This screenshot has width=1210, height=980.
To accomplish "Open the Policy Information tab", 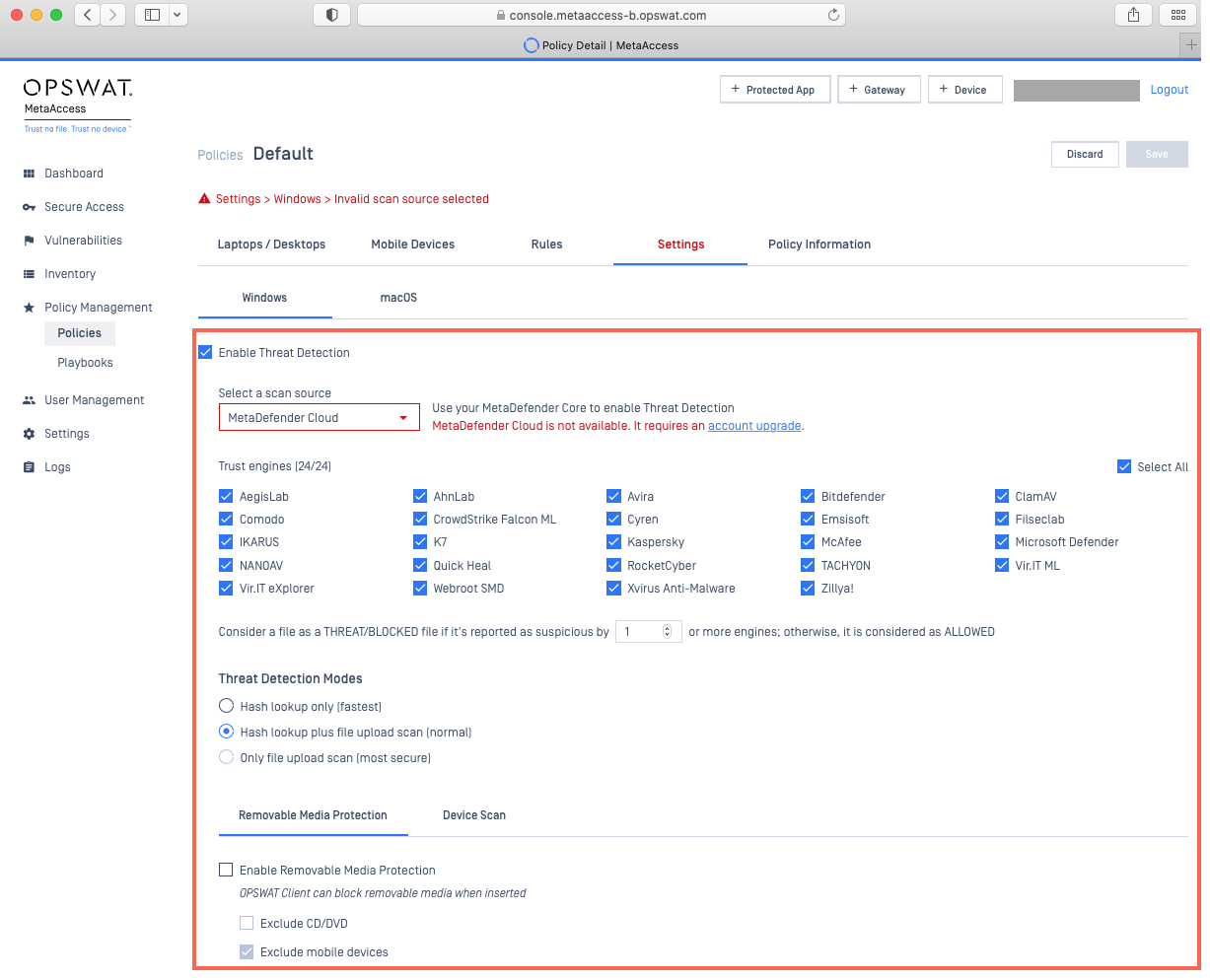I will [819, 245].
